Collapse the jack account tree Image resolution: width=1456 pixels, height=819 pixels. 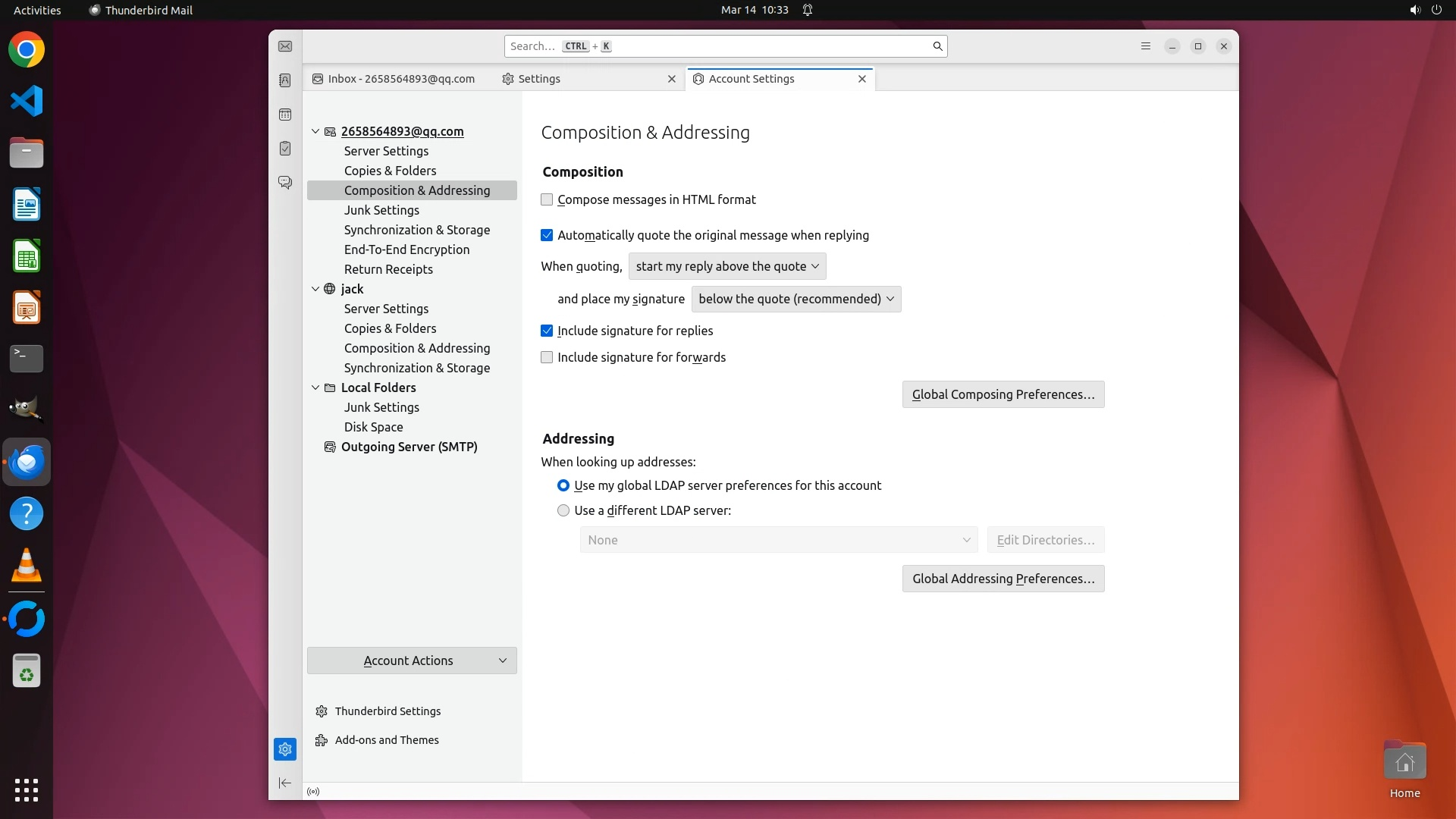point(315,289)
